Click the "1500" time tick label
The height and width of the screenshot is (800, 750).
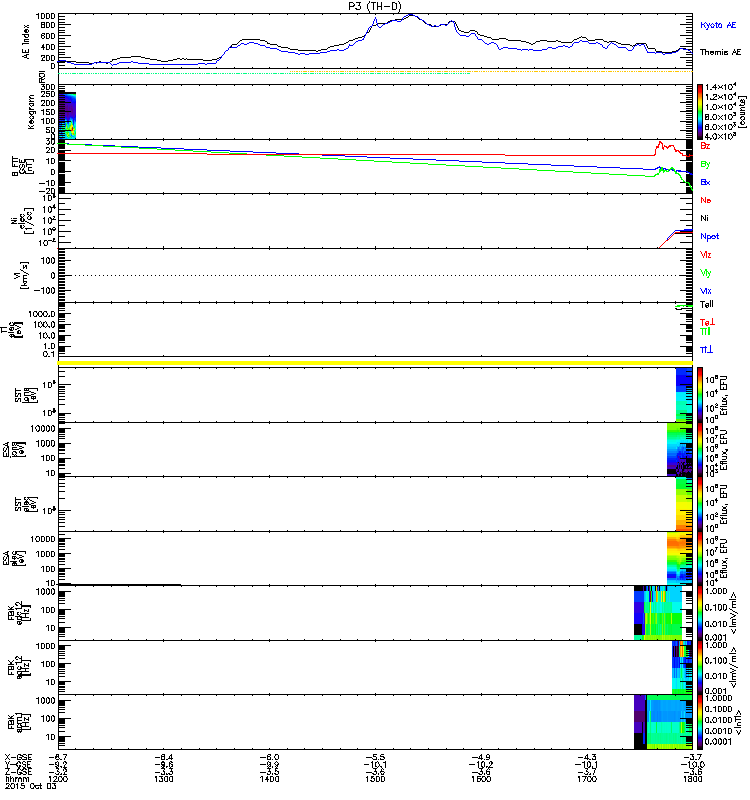[x=375, y=779]
